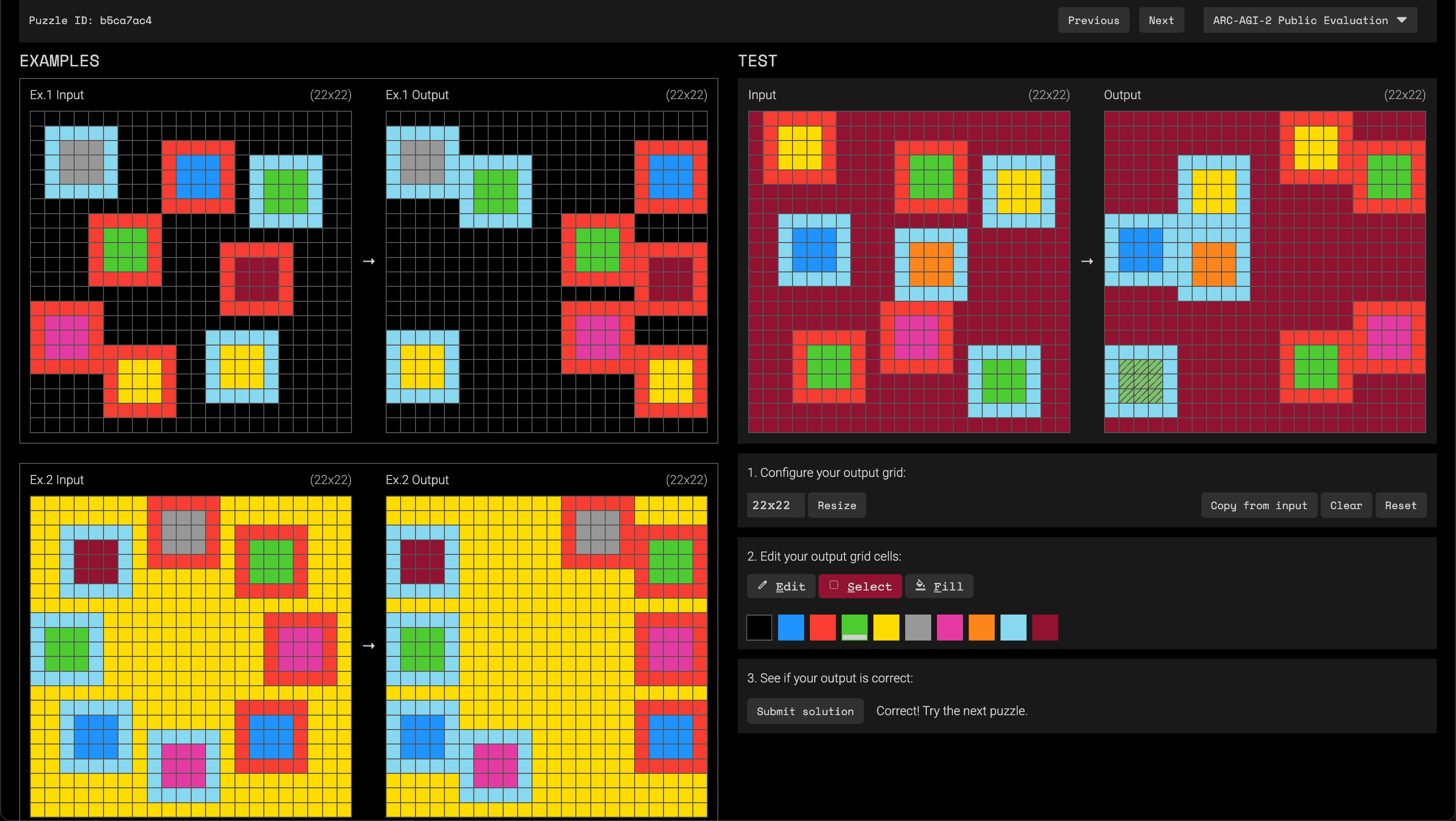Viewport: 1456px width, 821px height.
Task: Activate the Select marquee tool
Action: (x=860, y=586)
